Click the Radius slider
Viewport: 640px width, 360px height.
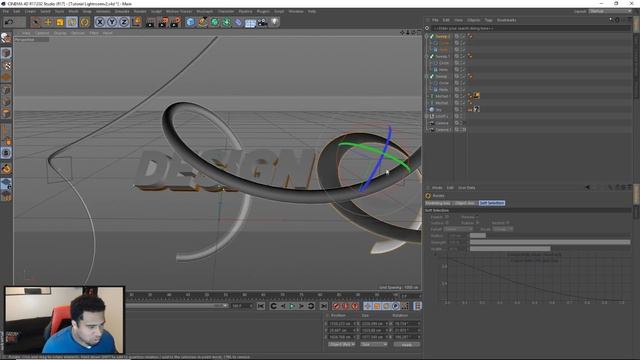550,236
